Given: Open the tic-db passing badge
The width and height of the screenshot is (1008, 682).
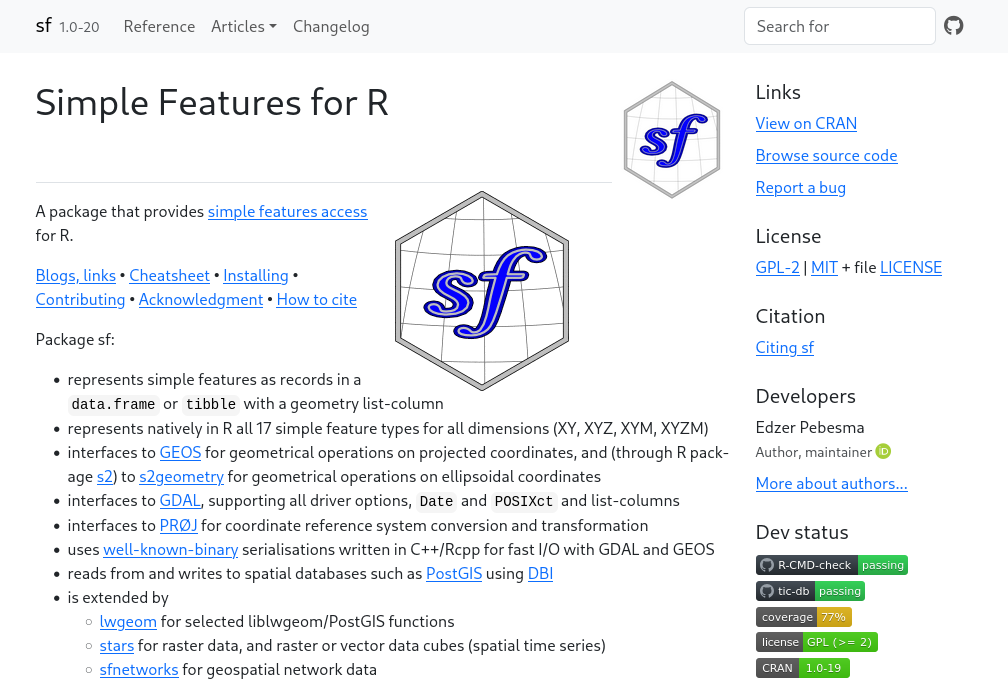Looking at the screenshot, I should (x=810, y=591).
